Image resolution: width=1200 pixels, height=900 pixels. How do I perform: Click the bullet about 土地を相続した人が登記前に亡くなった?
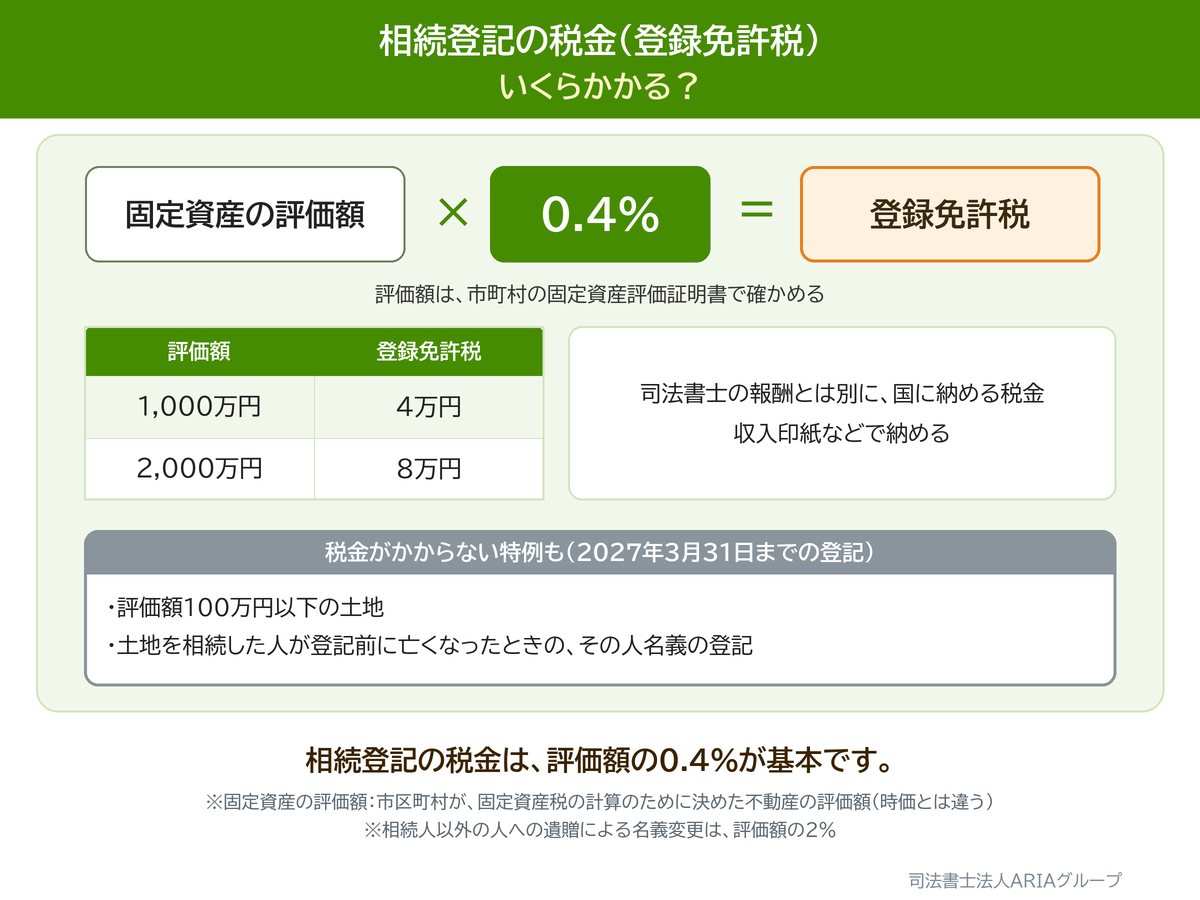point(428,646)
